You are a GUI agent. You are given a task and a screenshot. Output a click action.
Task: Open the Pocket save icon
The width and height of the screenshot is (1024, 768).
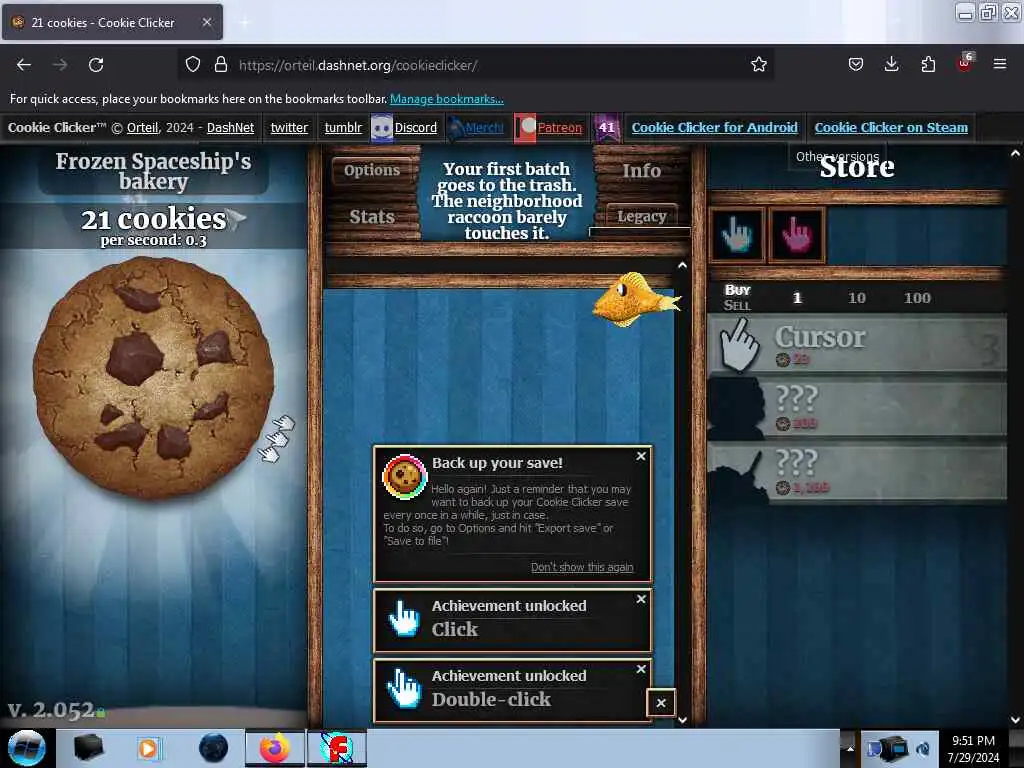856,65
